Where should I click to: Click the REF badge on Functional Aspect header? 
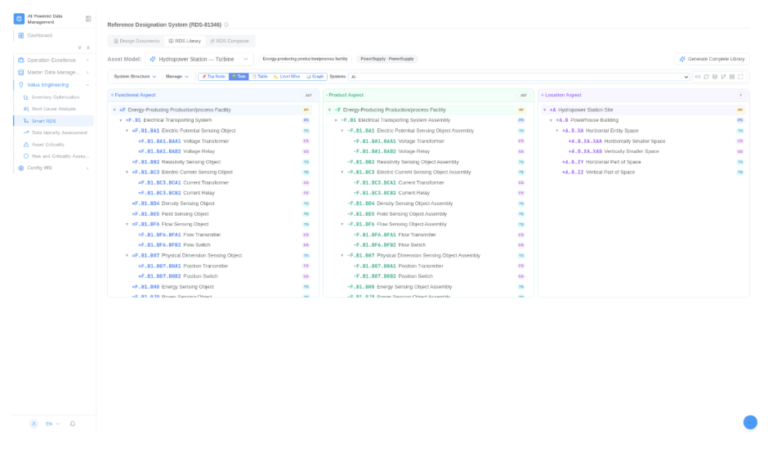pos(309,95)
